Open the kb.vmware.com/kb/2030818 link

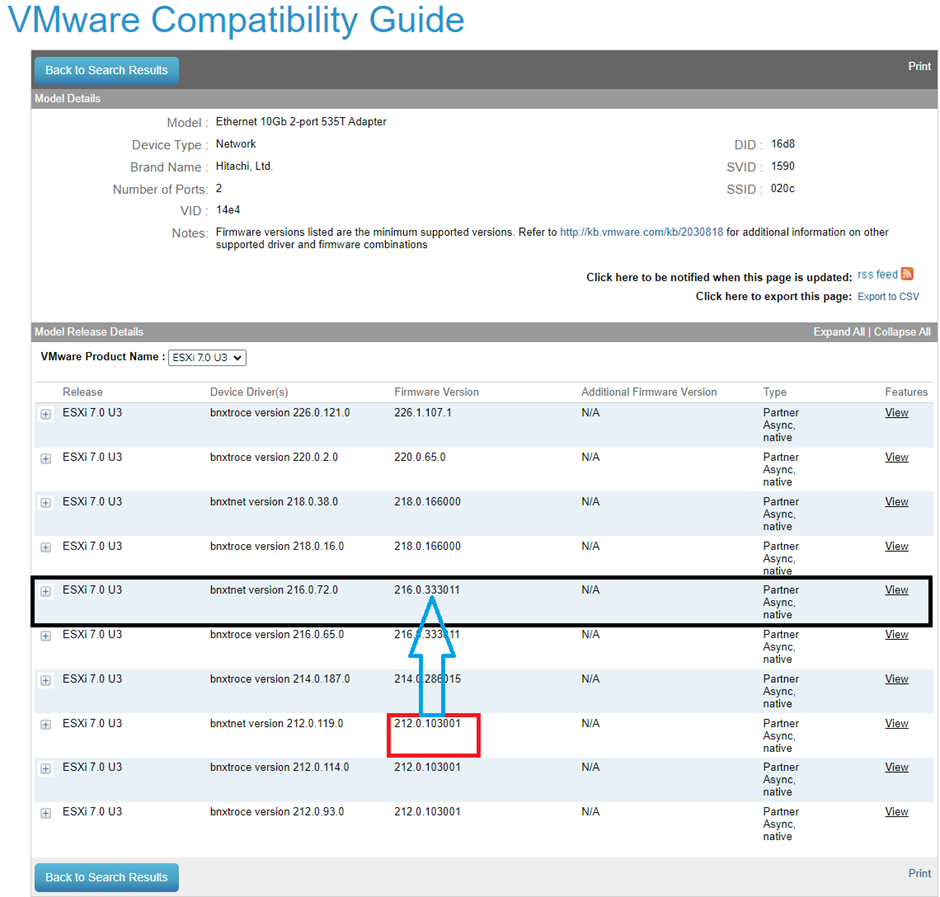(641, 232)
